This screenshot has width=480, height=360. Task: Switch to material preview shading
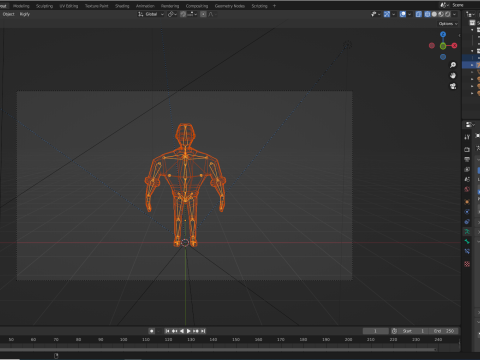(x=441, y=14)
